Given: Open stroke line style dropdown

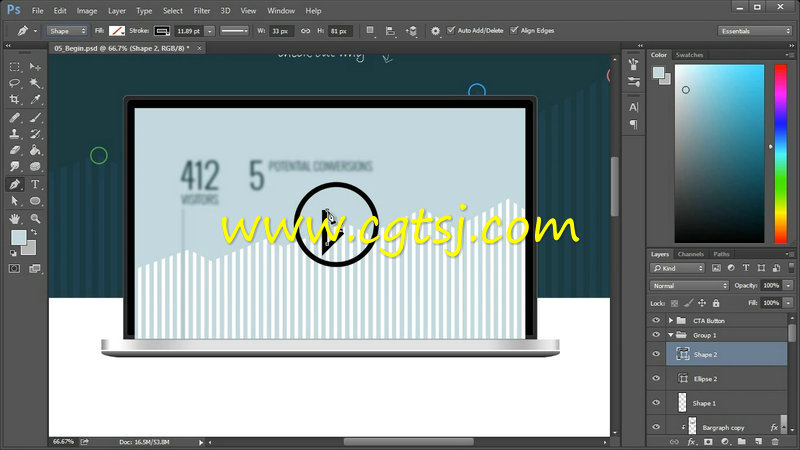Looking at the screenshot, I should [234, 31].
